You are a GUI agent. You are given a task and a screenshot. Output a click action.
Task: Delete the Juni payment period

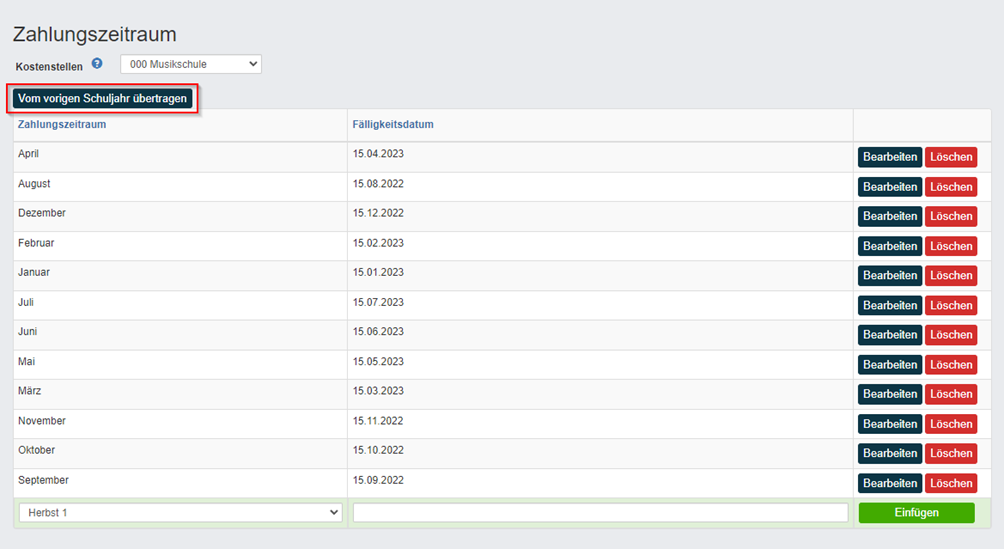[x=951, y=335]
